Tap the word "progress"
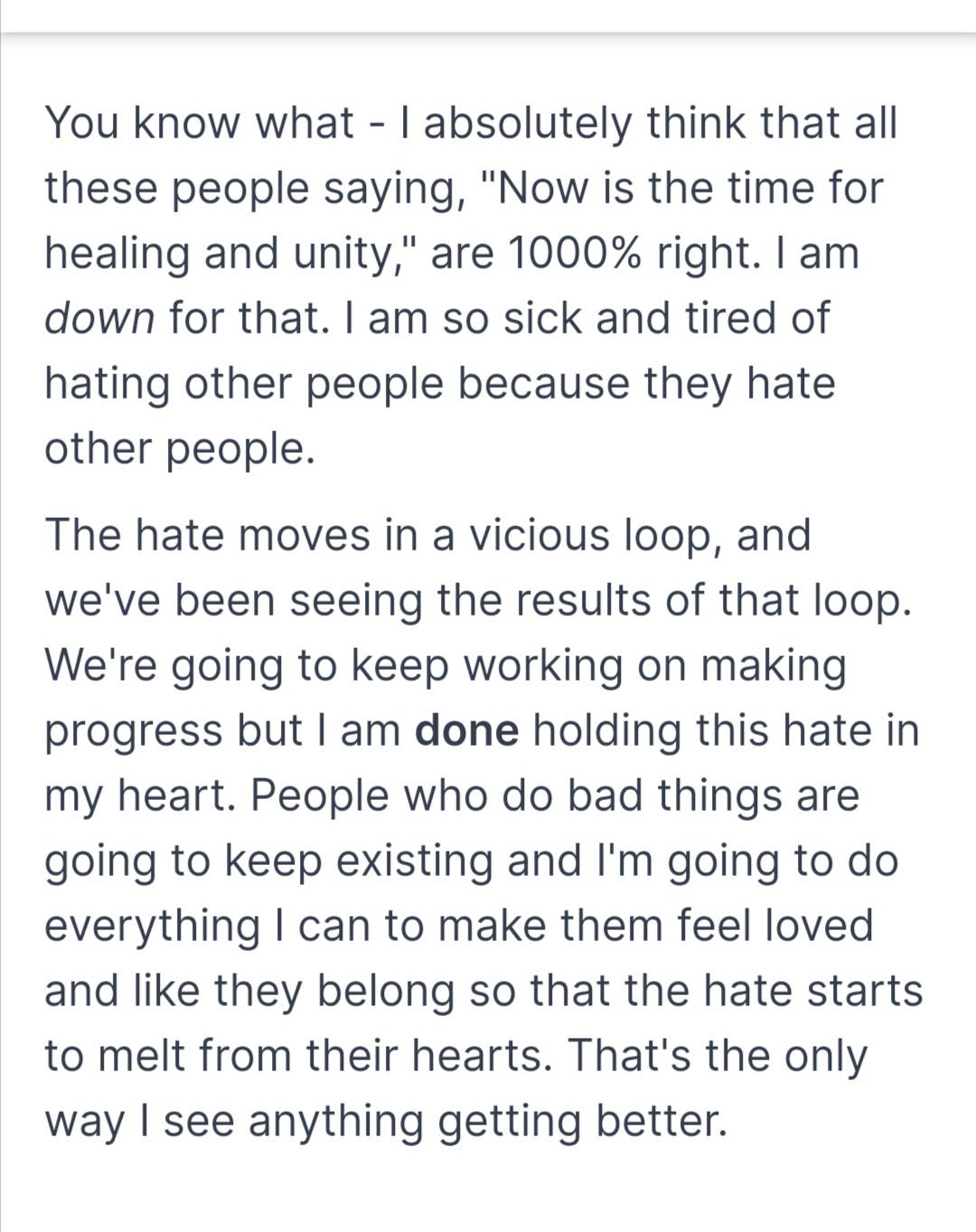 (134, 732)
